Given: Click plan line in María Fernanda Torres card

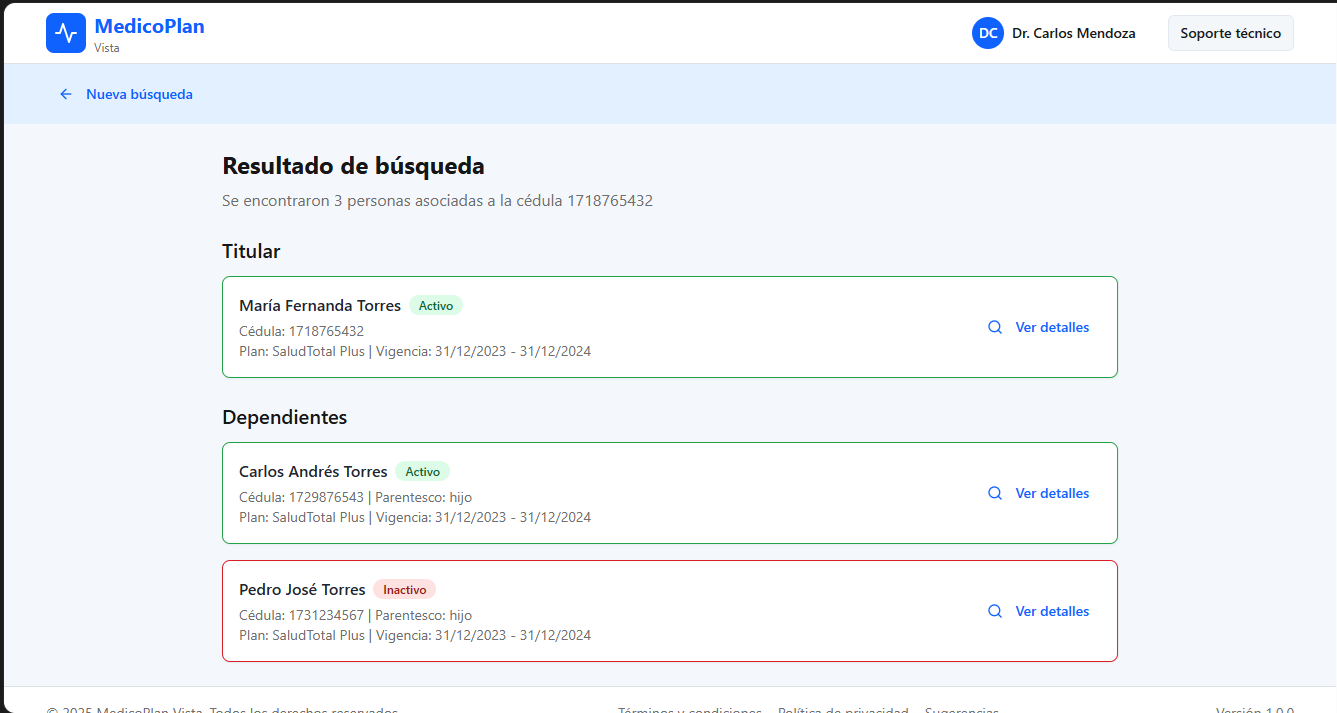Looking at the screenshot, I should coord(415,351).
